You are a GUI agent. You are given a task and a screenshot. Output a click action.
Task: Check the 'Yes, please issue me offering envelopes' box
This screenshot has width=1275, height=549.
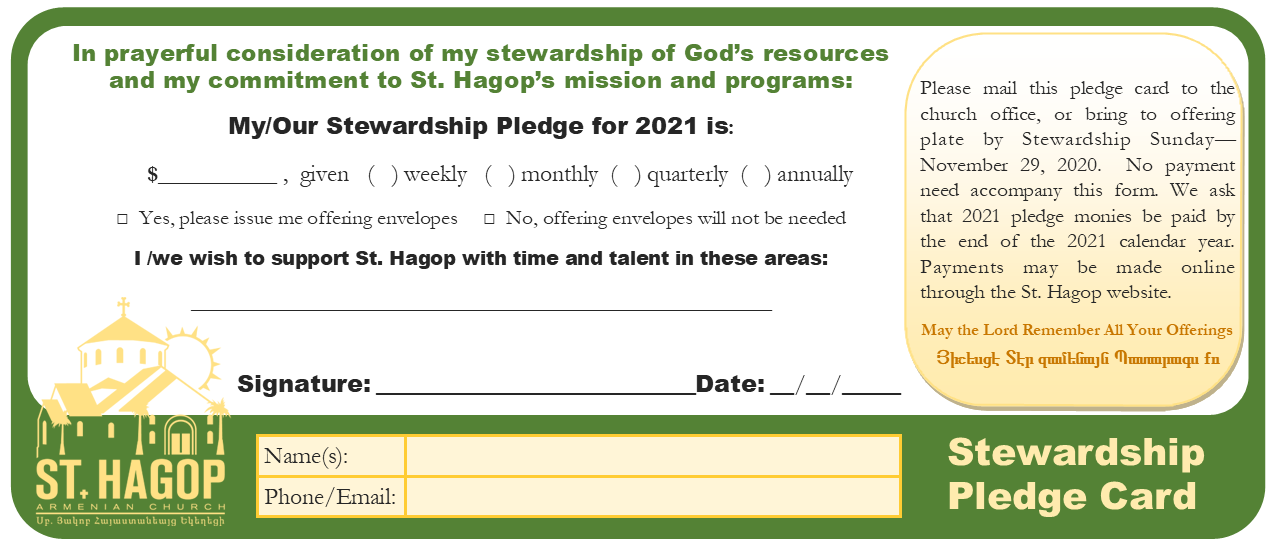pos(123,218)
